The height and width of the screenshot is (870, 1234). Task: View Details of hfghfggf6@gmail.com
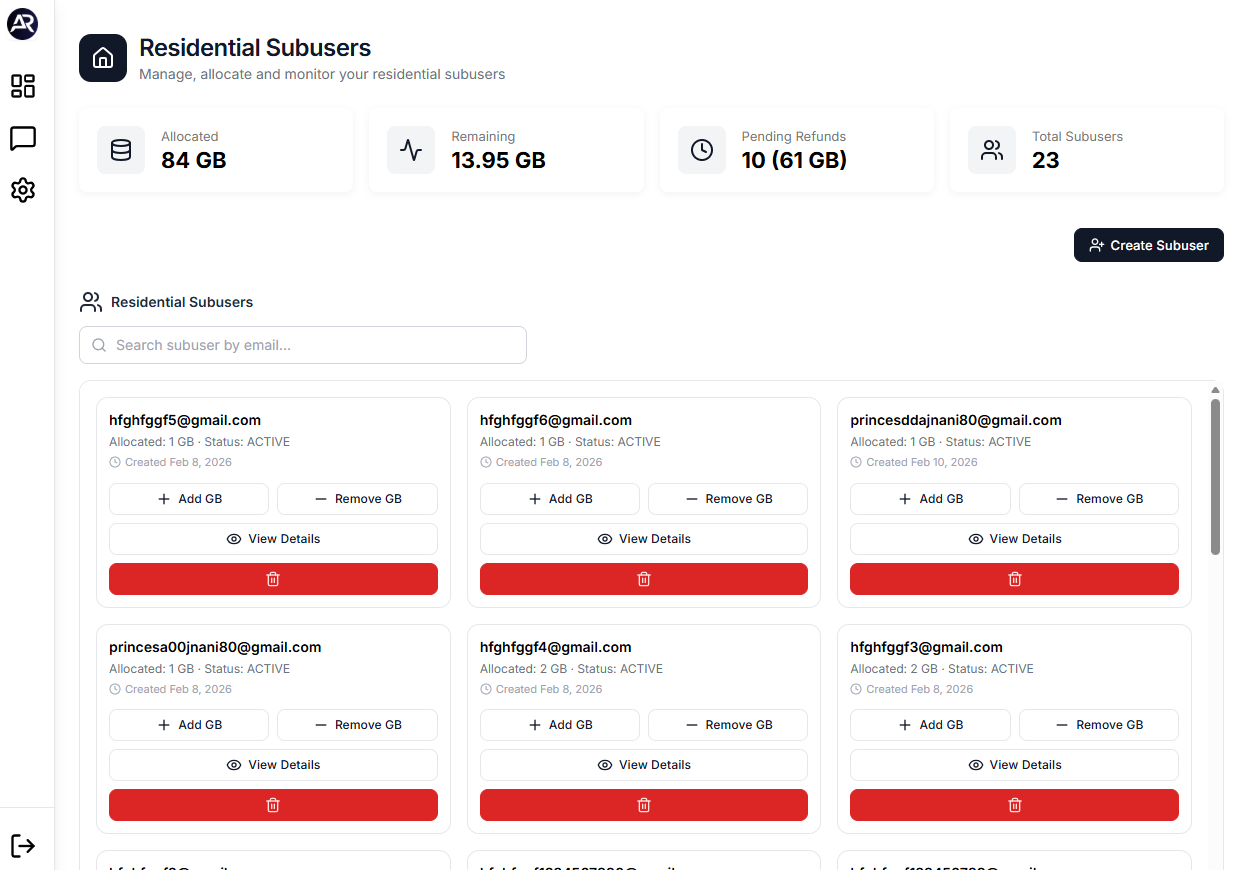pyautogui.click(x=644, y=539)
